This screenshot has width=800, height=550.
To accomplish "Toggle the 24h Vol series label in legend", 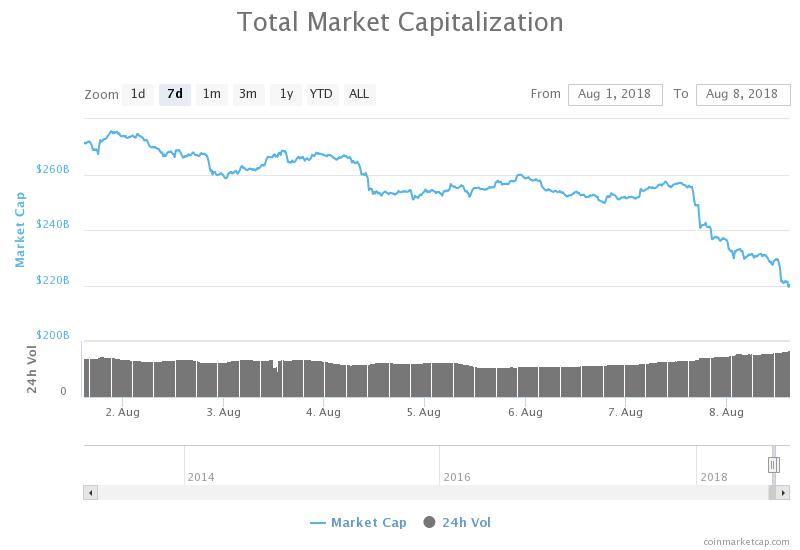I will click(x=466, y=522).
